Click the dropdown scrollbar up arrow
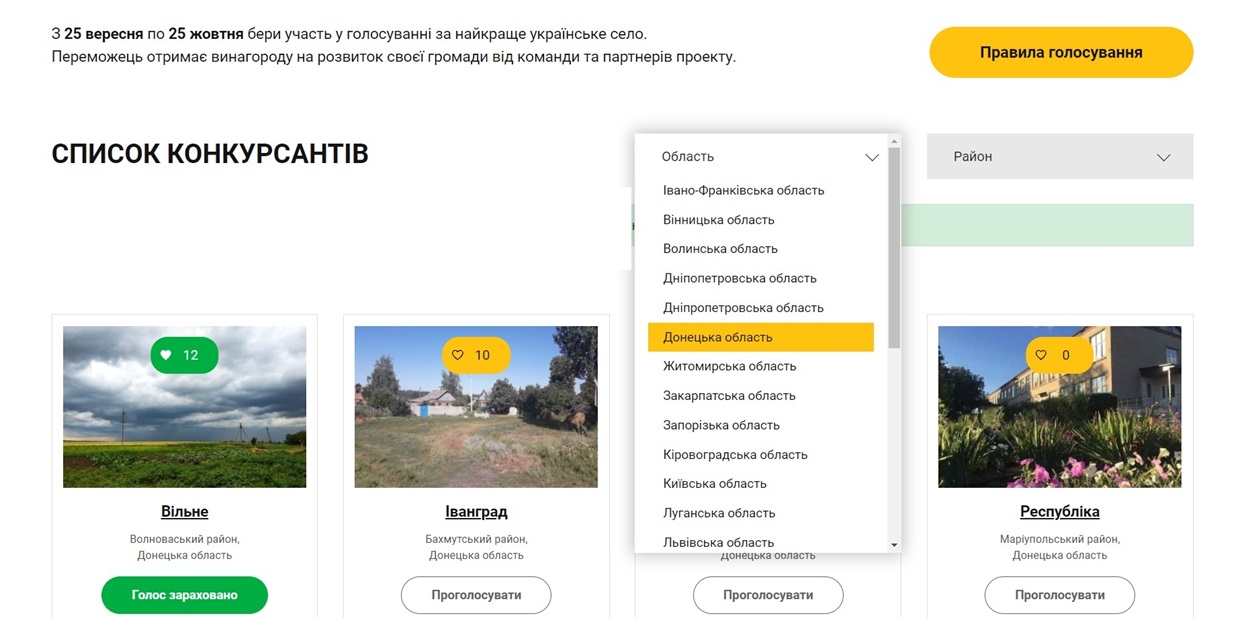The width and height of the screenshot is (1250, 618). click(894, 141)
